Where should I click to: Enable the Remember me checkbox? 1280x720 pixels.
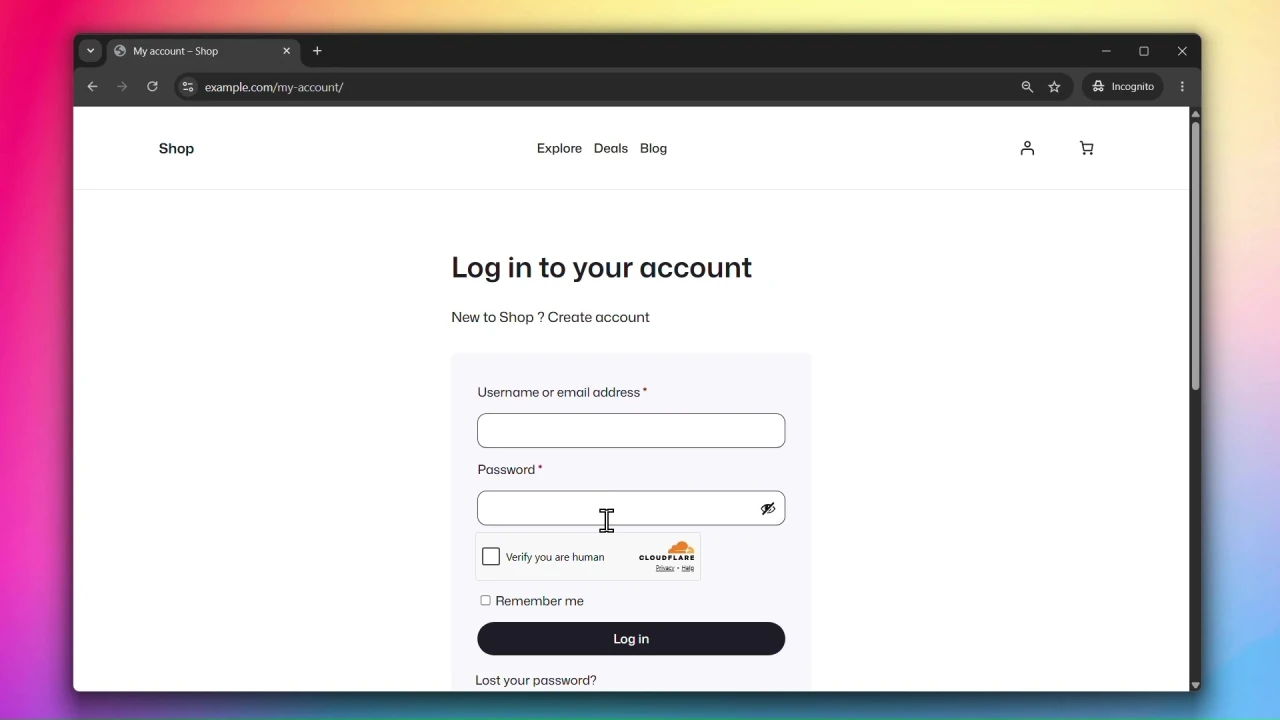[x=486, y=601]
